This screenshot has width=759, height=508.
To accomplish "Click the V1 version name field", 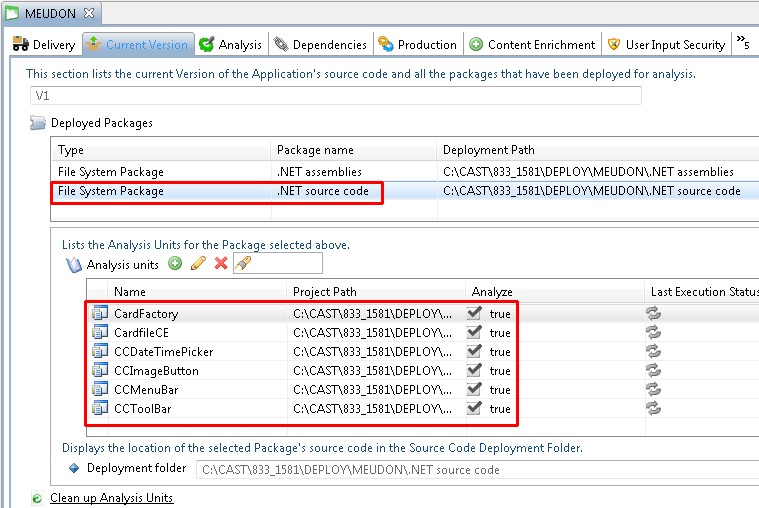I will (x=335, y=96).
